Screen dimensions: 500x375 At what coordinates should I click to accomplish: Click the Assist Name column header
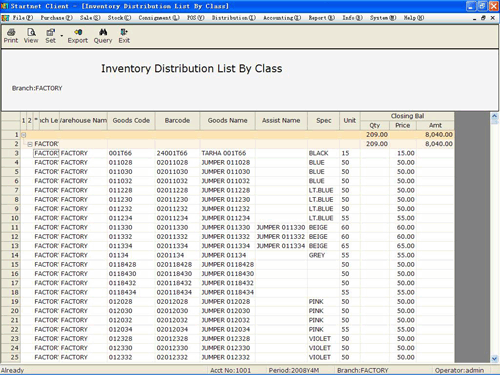pos(281,121)
